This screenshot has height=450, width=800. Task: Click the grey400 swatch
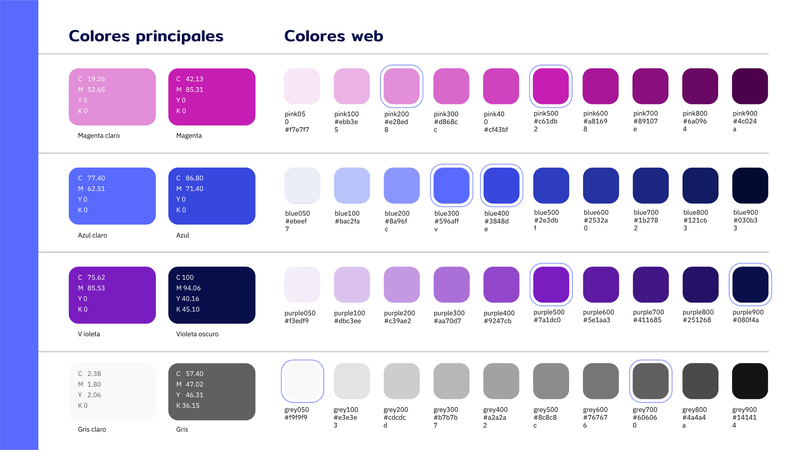pos(501,381)
